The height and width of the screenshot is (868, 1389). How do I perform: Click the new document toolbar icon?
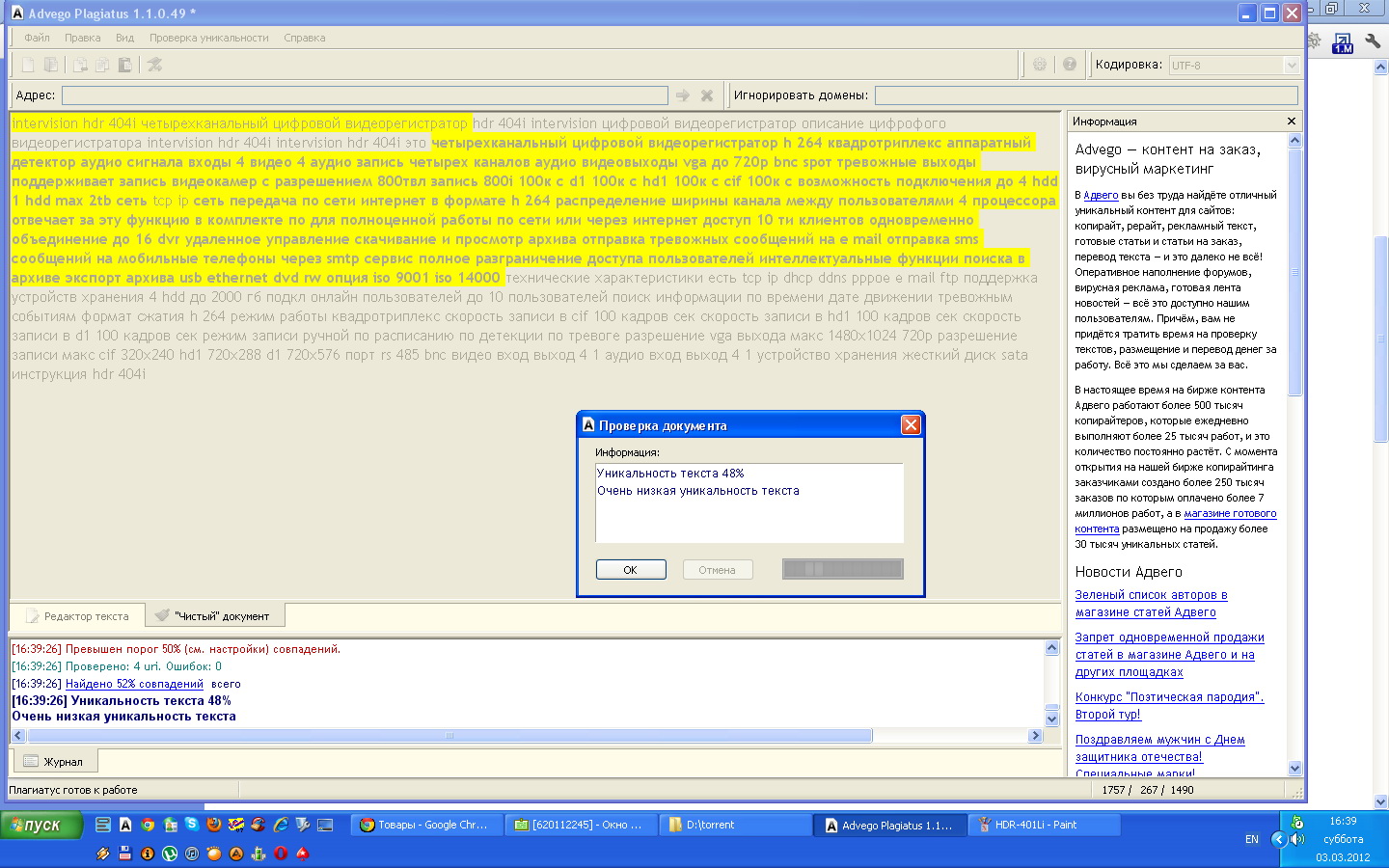[x=28, y=65]
